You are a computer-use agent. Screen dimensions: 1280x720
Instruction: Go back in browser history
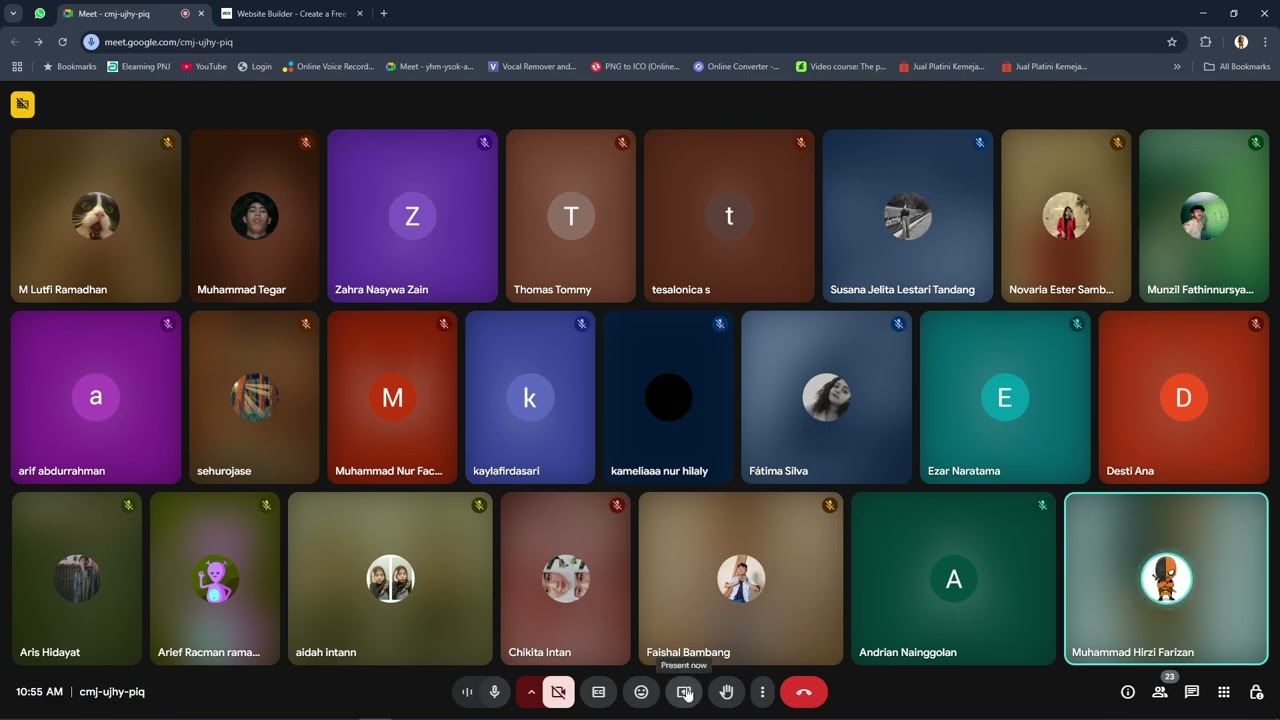tap(14, 42)
